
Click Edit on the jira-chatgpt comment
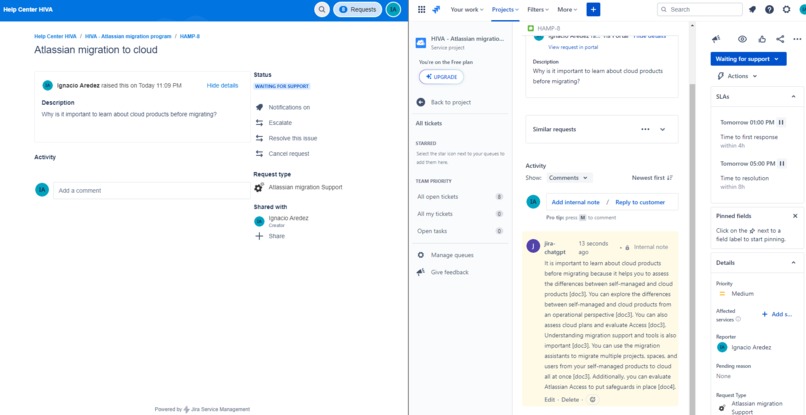[x=549, y=400]
